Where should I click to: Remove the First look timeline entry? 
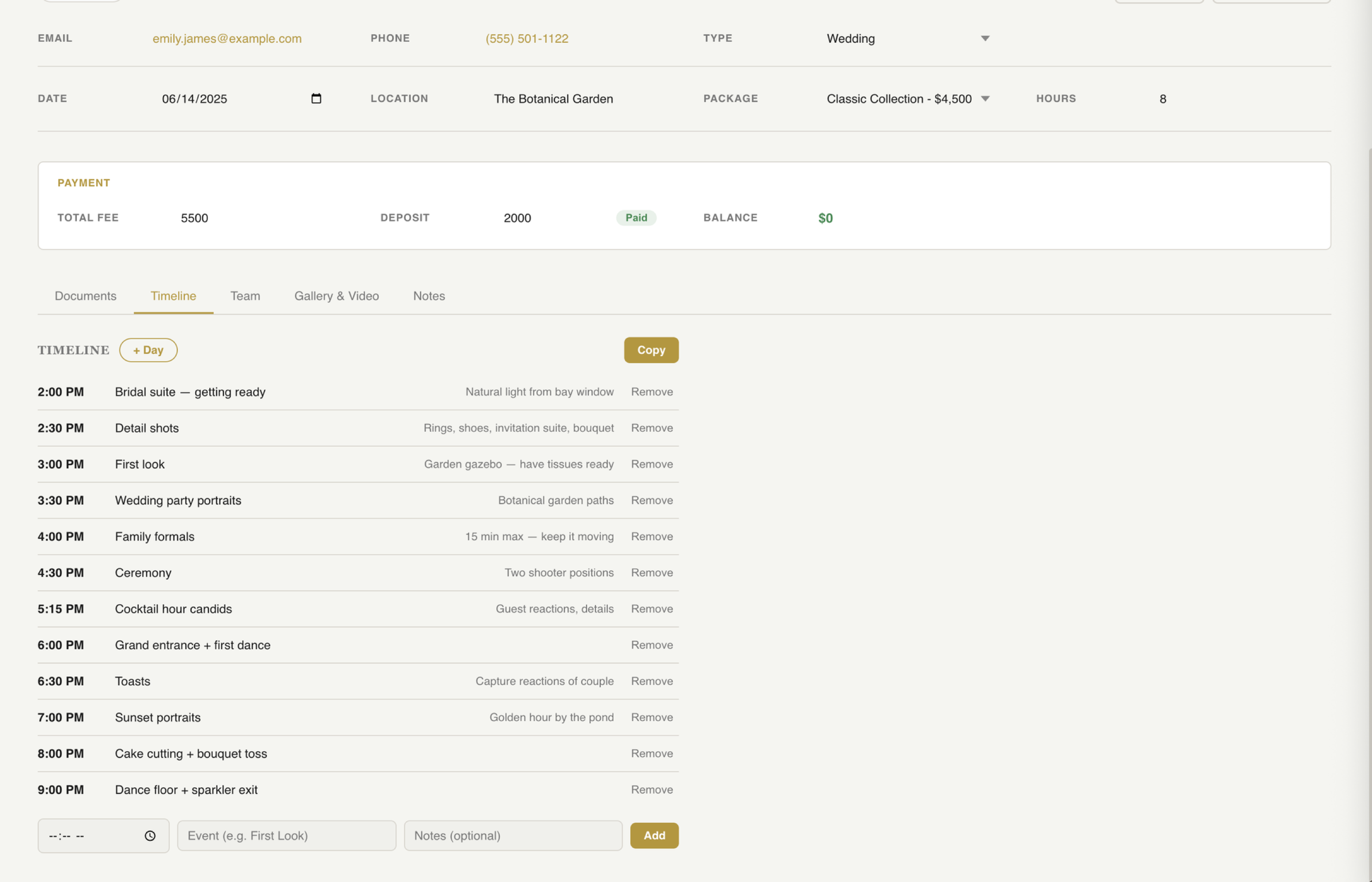652,464
